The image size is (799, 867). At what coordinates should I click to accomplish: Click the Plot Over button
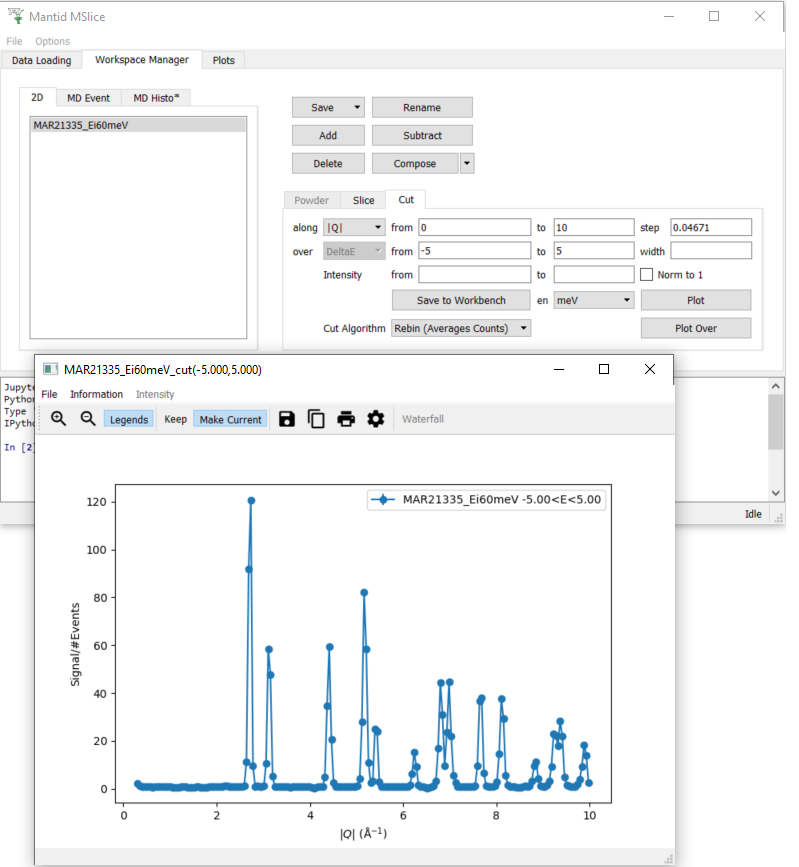click(695, 328)
